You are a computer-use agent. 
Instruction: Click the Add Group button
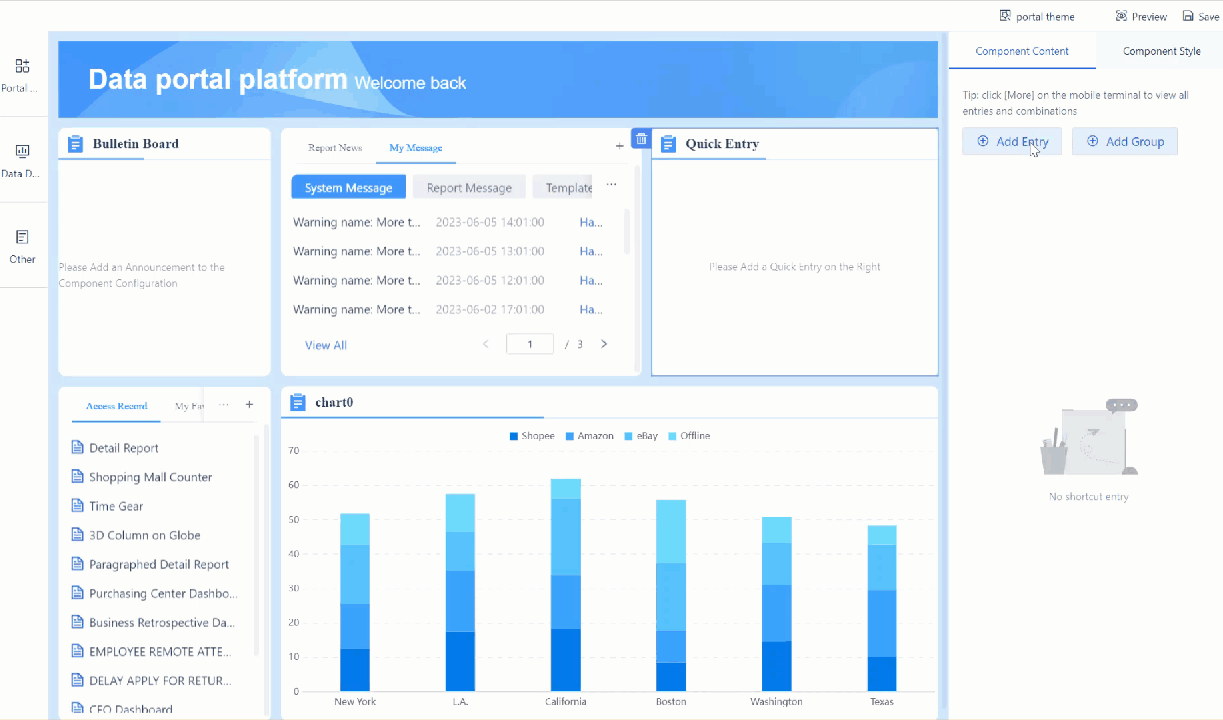pos(1125,141)
